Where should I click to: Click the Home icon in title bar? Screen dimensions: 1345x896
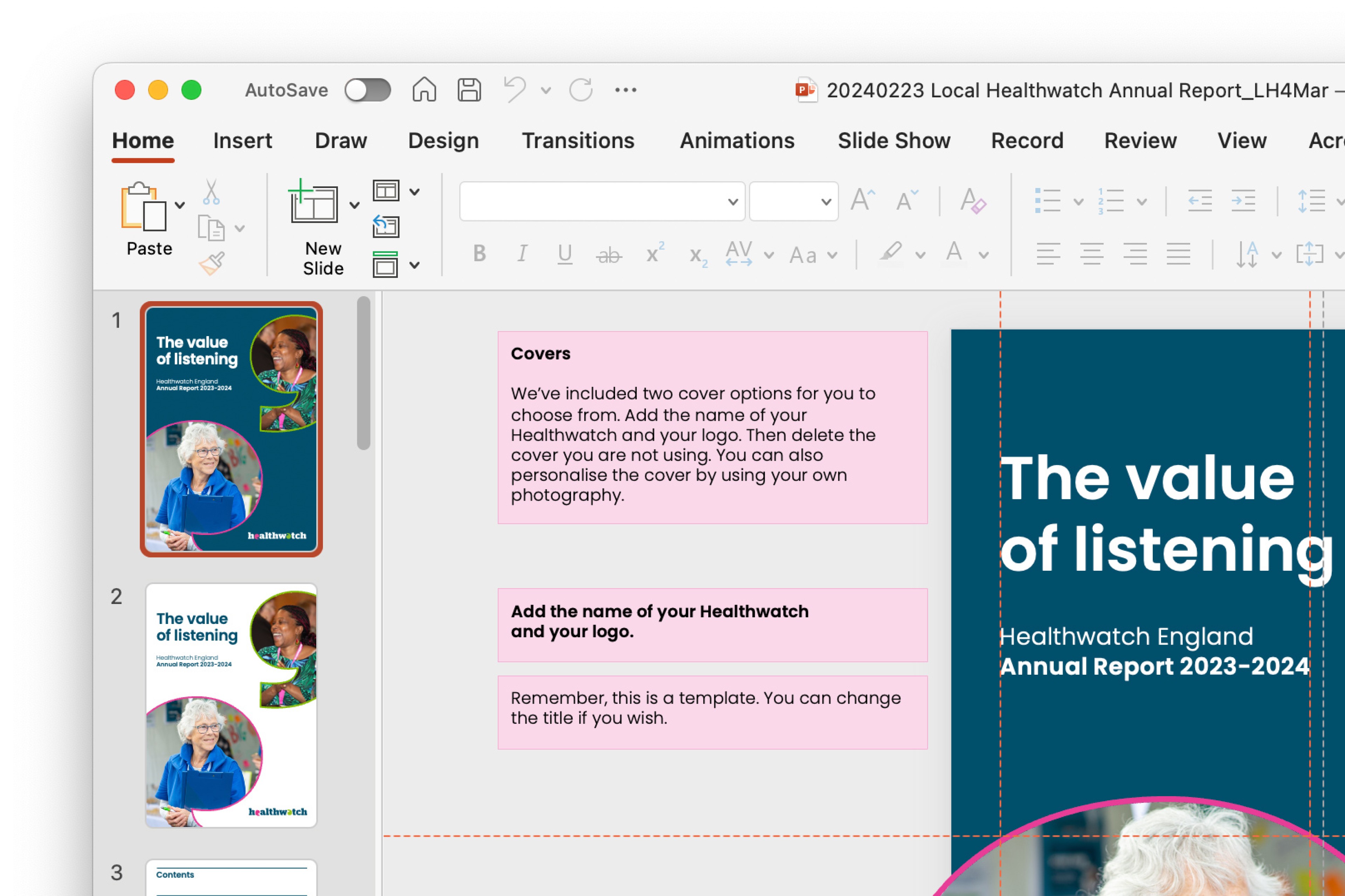pos(424,90)
